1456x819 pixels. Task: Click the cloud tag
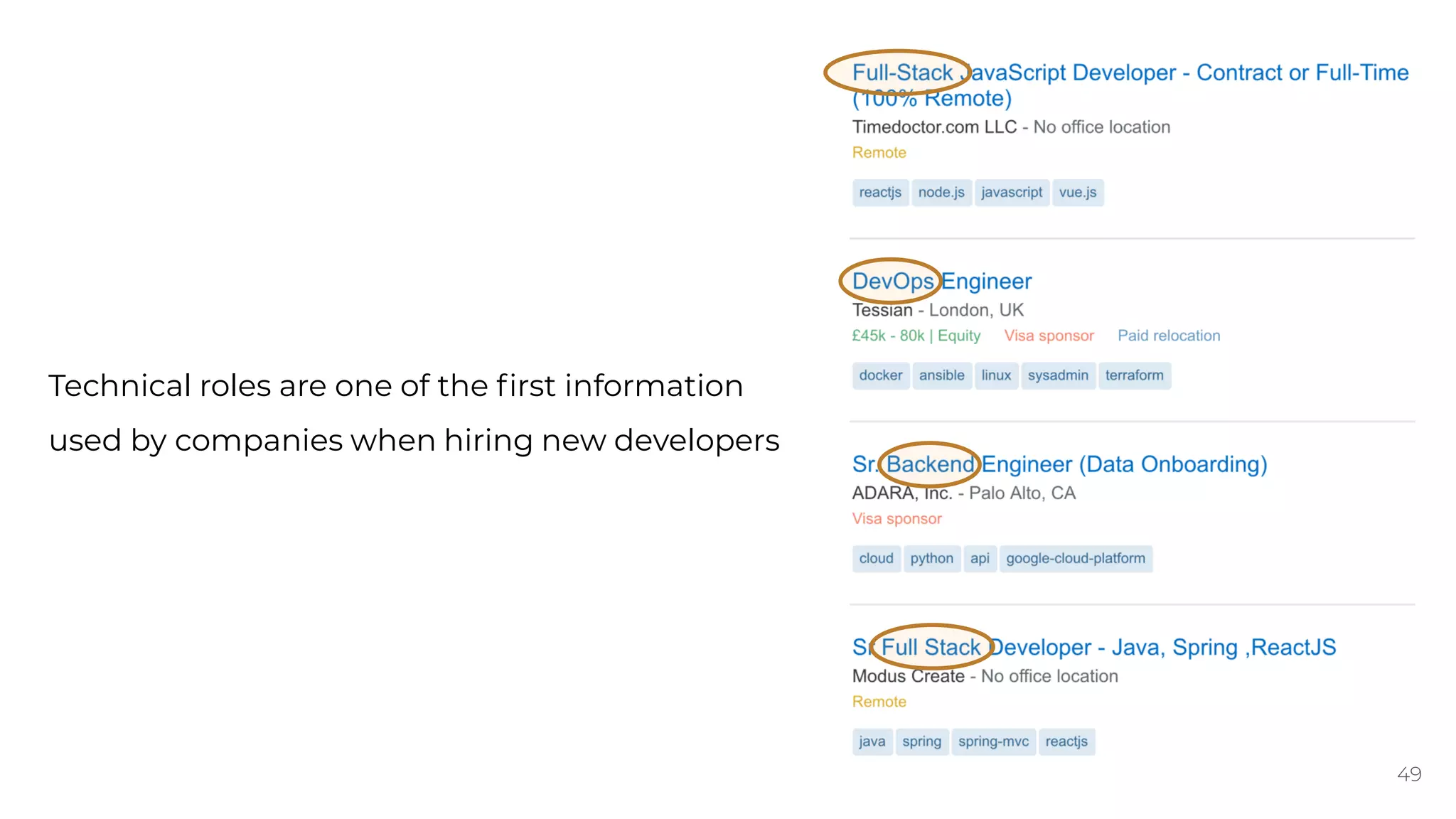click(877, 559)
